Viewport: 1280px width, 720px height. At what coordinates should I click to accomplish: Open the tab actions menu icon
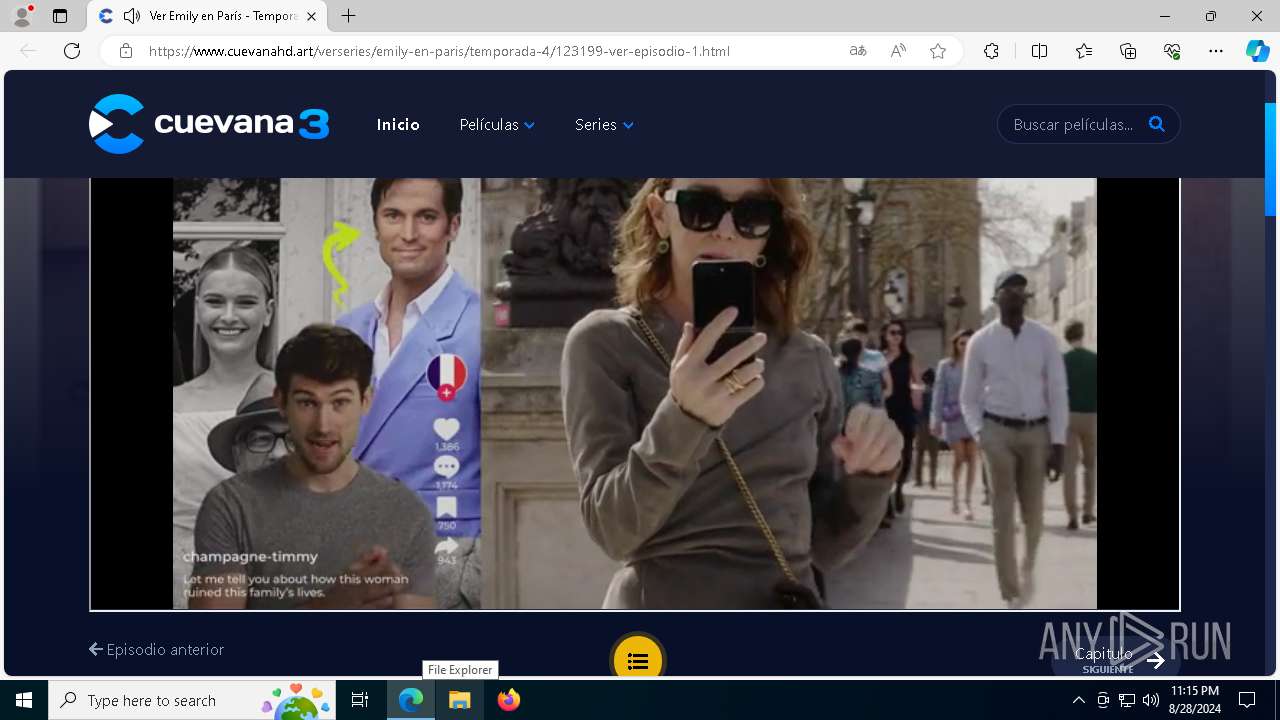click(x=60, y=16)
